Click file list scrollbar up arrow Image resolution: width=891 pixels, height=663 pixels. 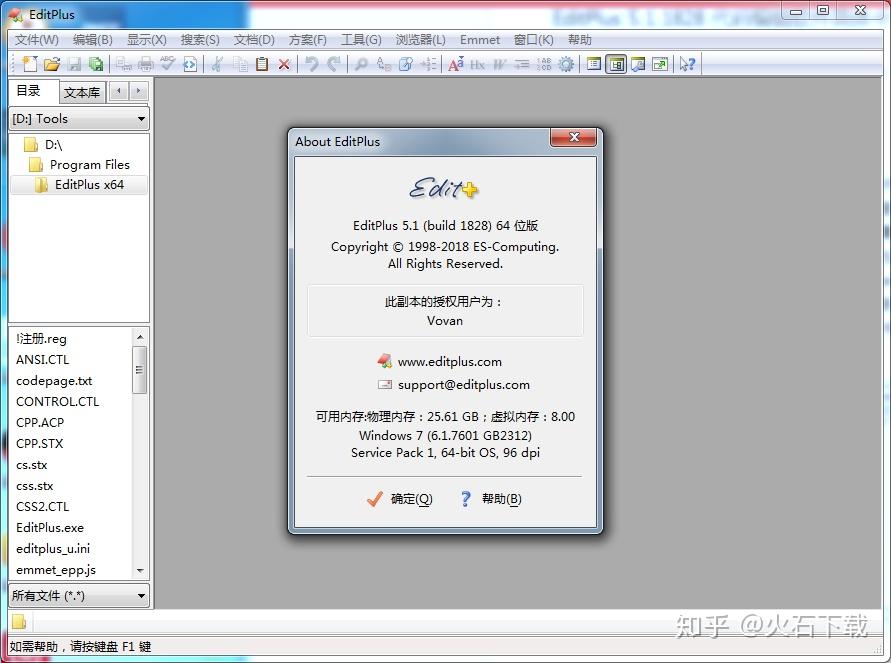(x=140, y=337)
